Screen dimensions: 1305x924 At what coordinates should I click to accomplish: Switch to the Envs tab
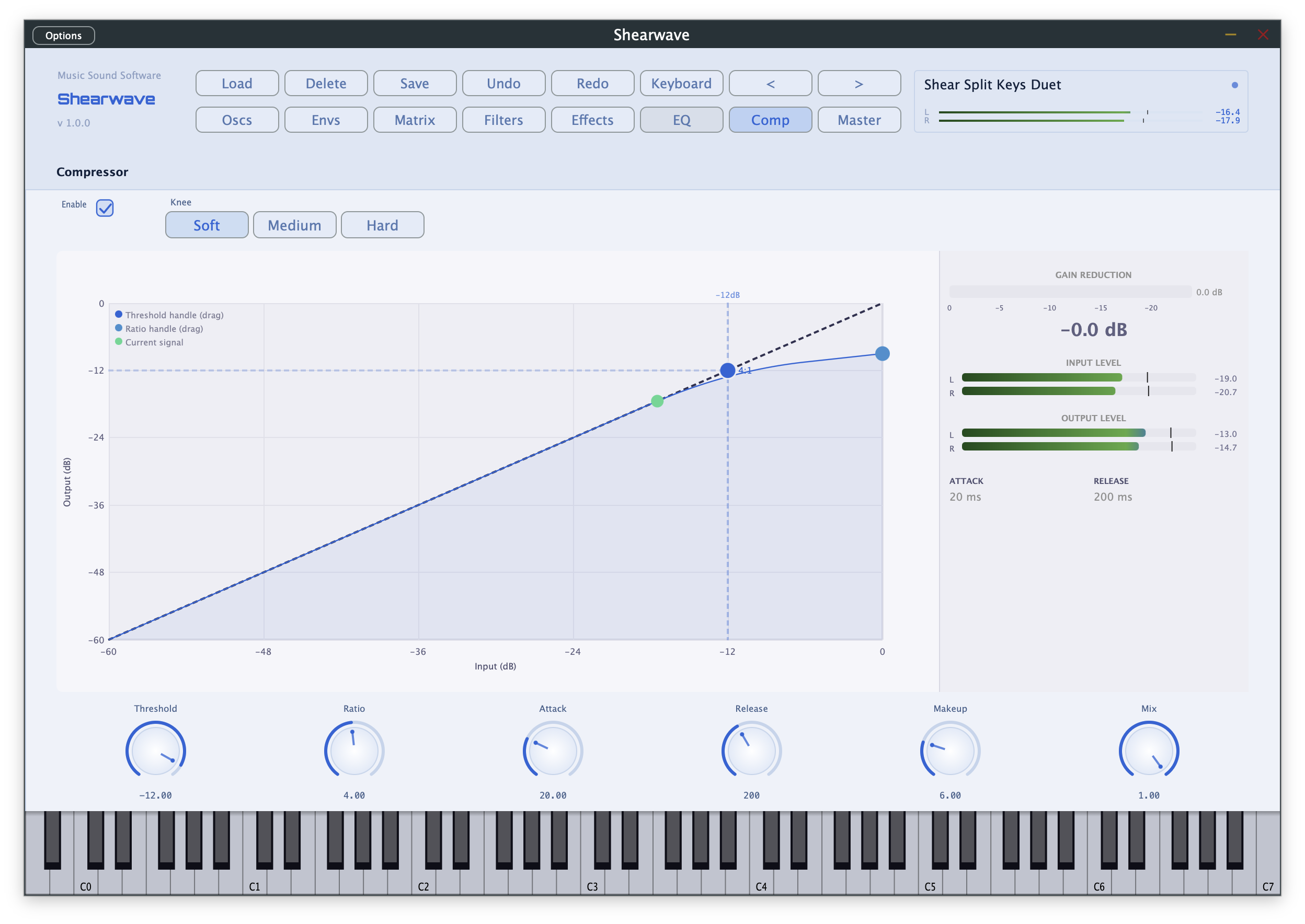point(326,120)
